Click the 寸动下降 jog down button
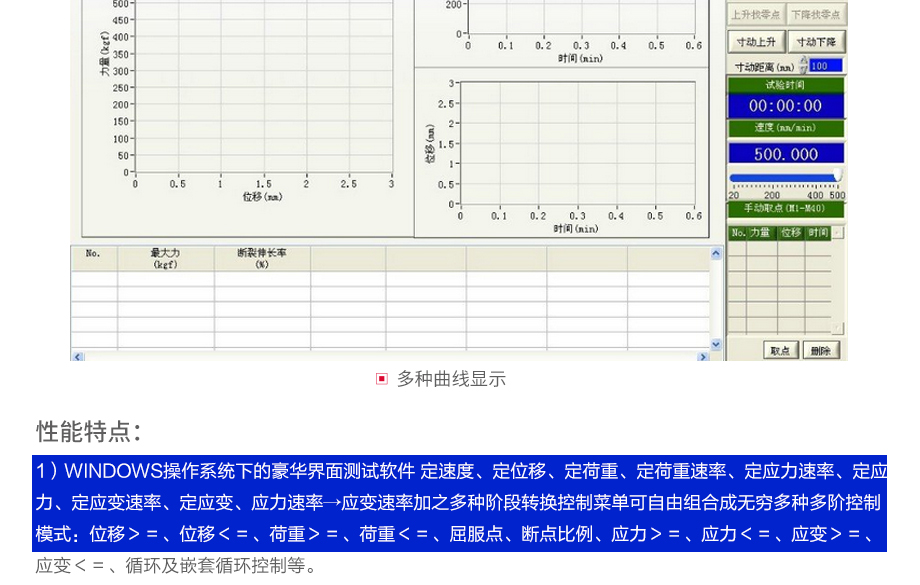The image size is (920, 585). tap(816, 42)
